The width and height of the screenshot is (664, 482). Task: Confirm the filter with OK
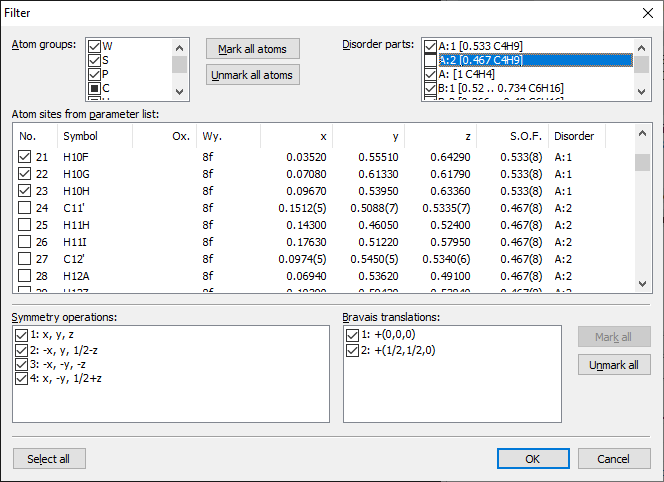tap(532, 459)
